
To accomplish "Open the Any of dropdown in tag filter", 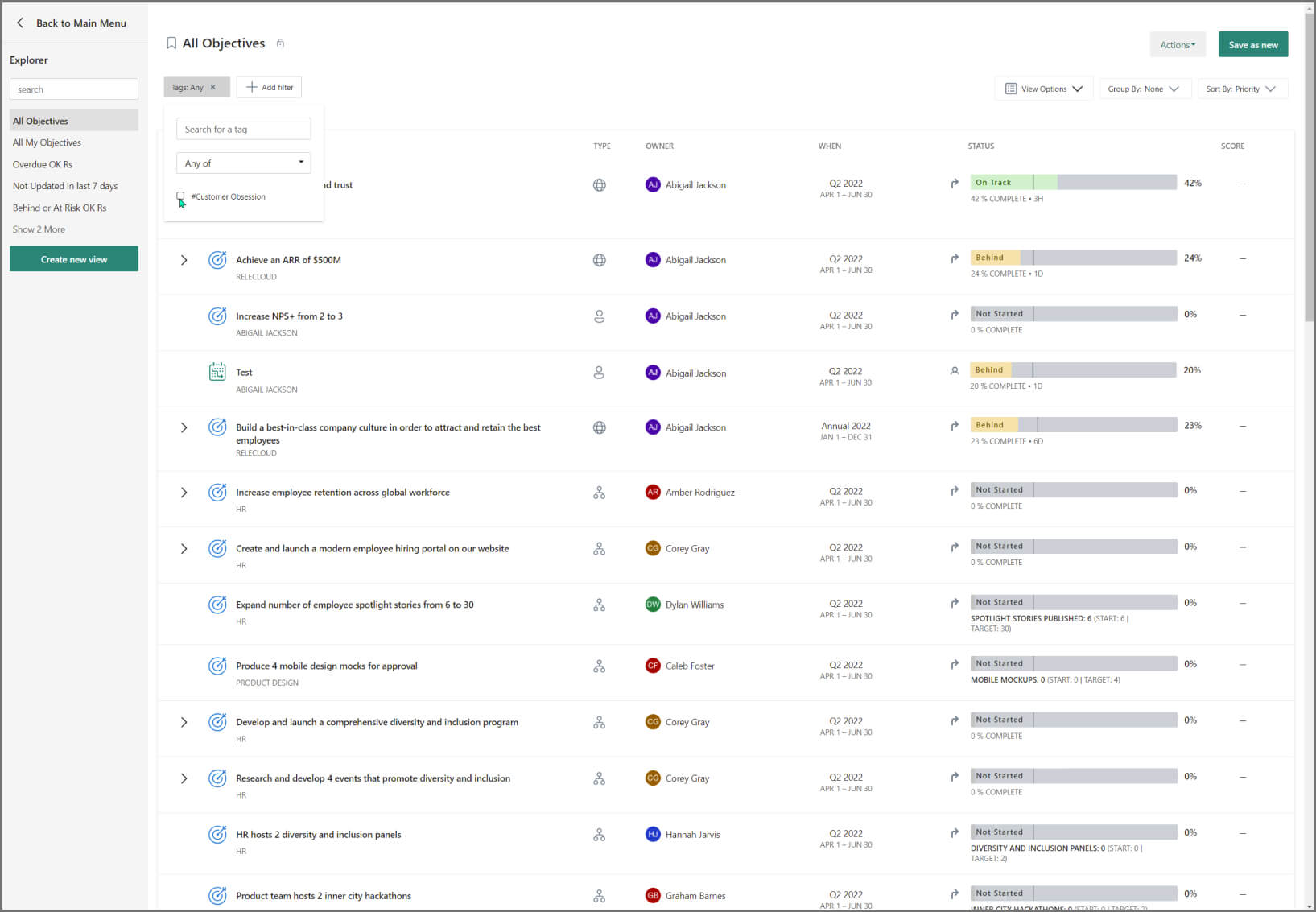I will coord(244,163).
